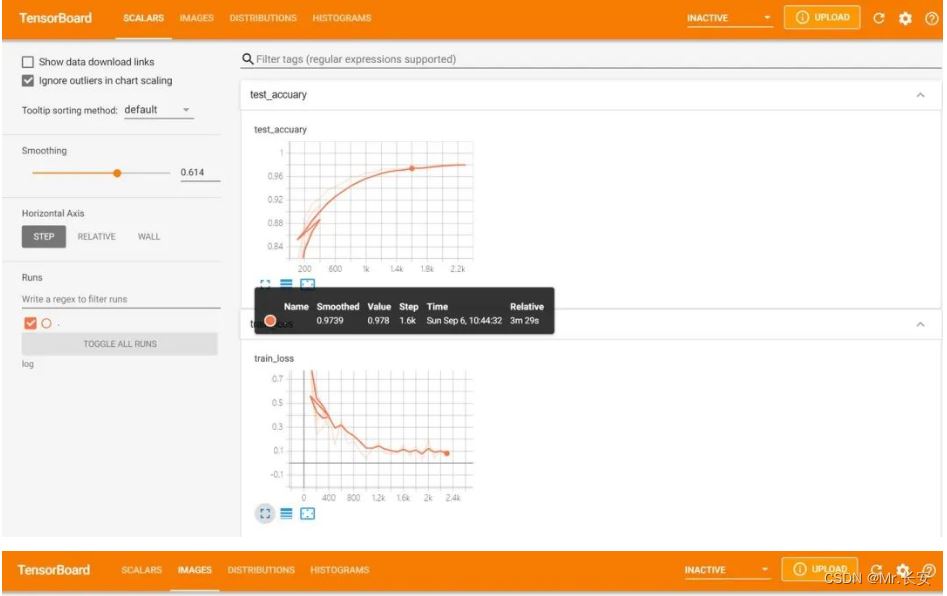Screen dimensions: 947x596
Task: Open the HISTOGRAMS tab in top header
Action: (341, 18)
